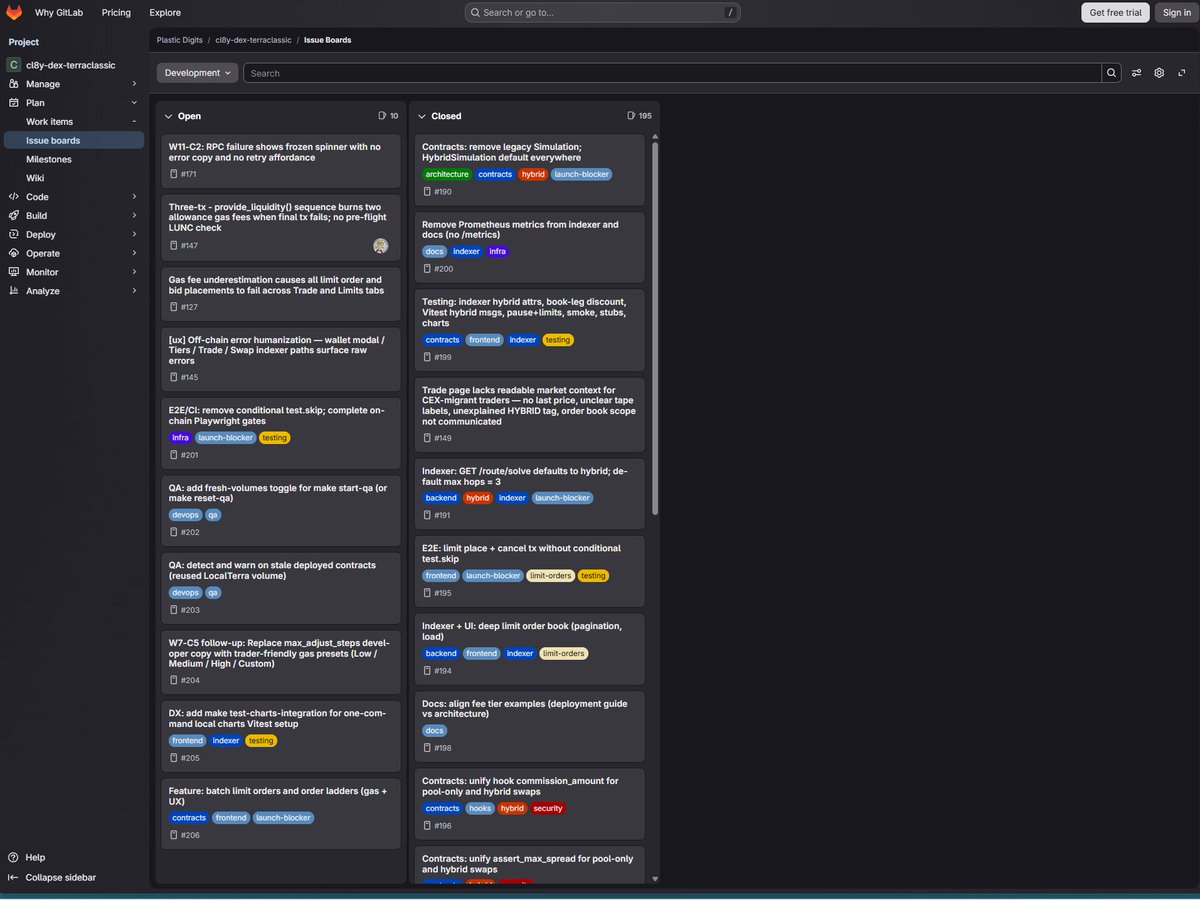This screenshot has height=900, width=1200.
Task: Expand the Analyze section chevron
Action: tap(134, 291)
